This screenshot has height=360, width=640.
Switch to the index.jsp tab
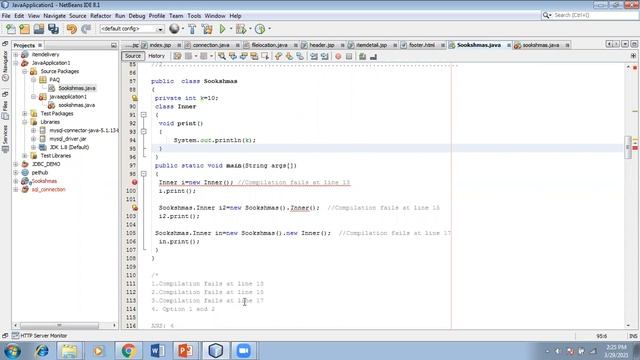[160, 45]
